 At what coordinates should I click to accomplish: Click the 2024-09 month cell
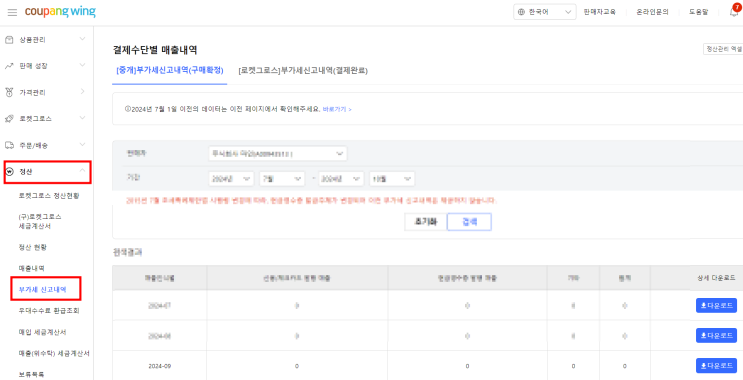tap(159, 366)
